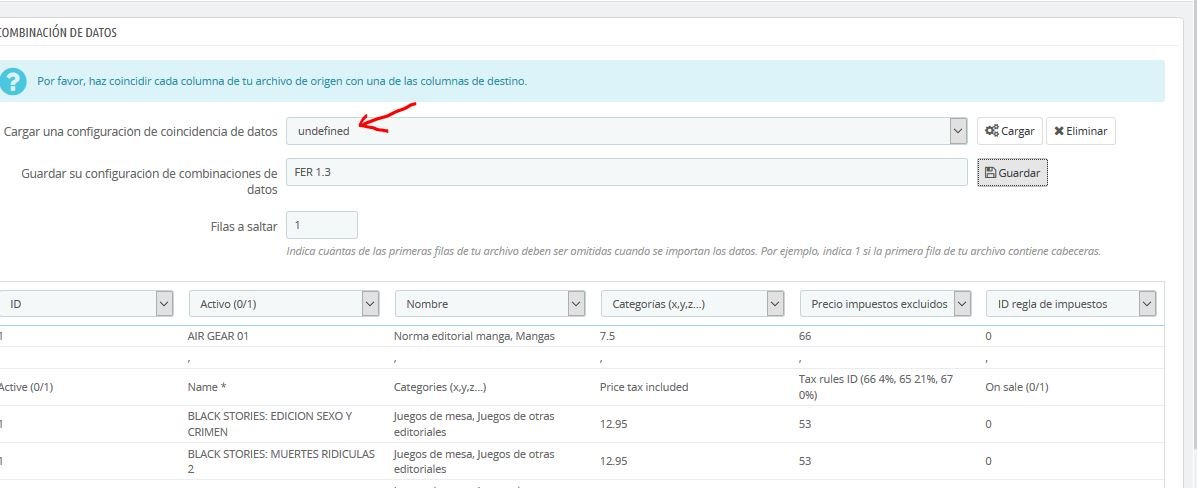
Task: Click the question mark info icon
Action: (x=11, y=81)
